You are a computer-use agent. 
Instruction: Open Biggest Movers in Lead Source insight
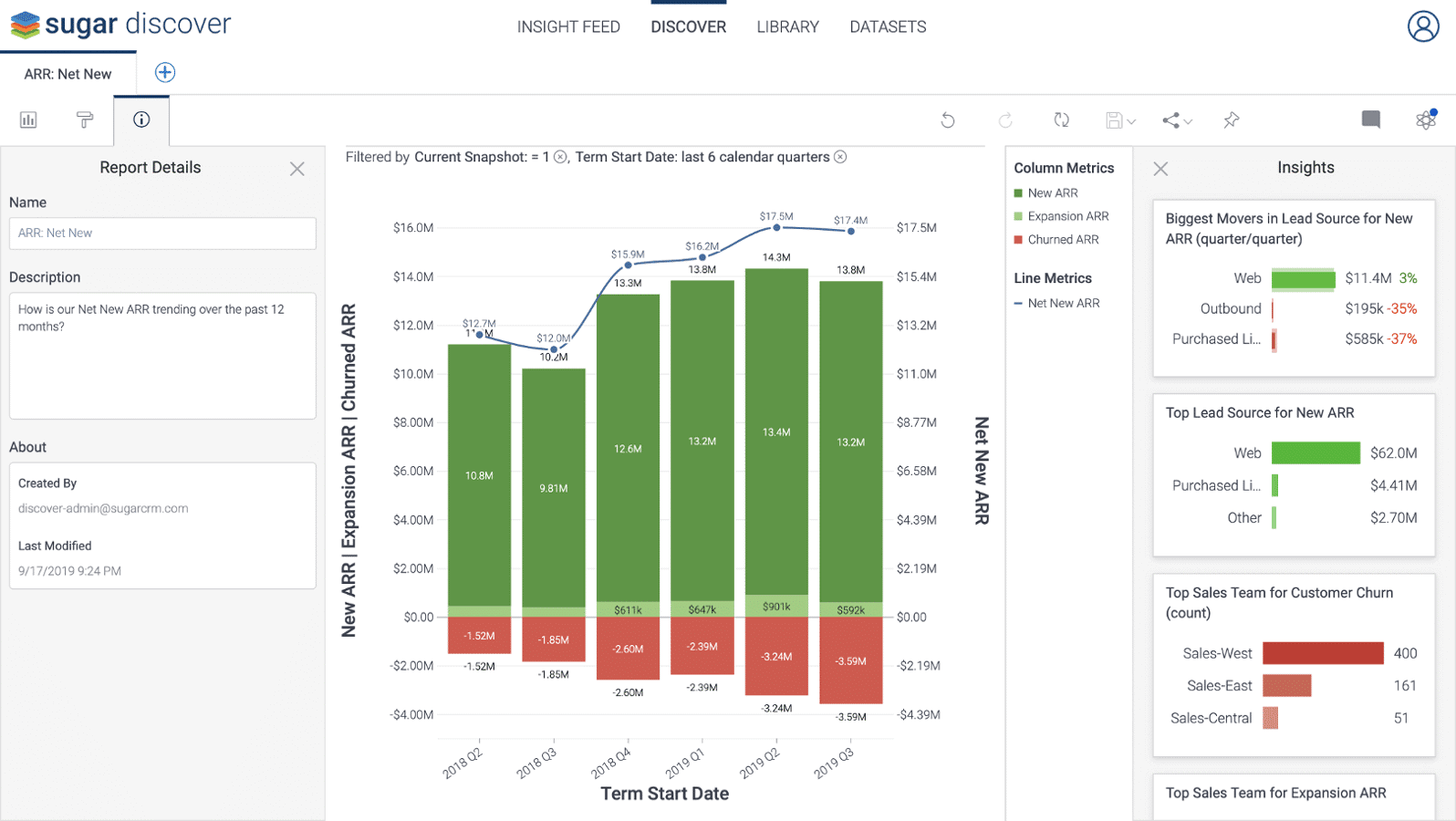click(x=1294, y=288)
